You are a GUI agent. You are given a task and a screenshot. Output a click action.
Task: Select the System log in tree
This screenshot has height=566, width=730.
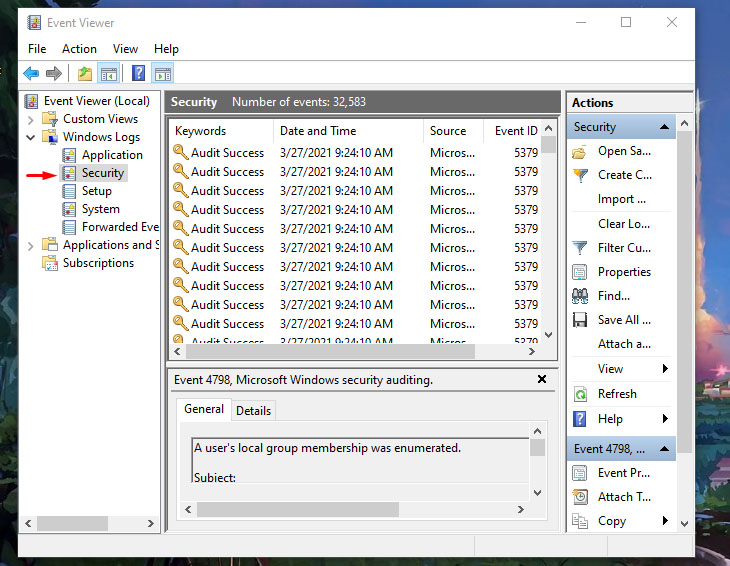(x=100, y=209)
